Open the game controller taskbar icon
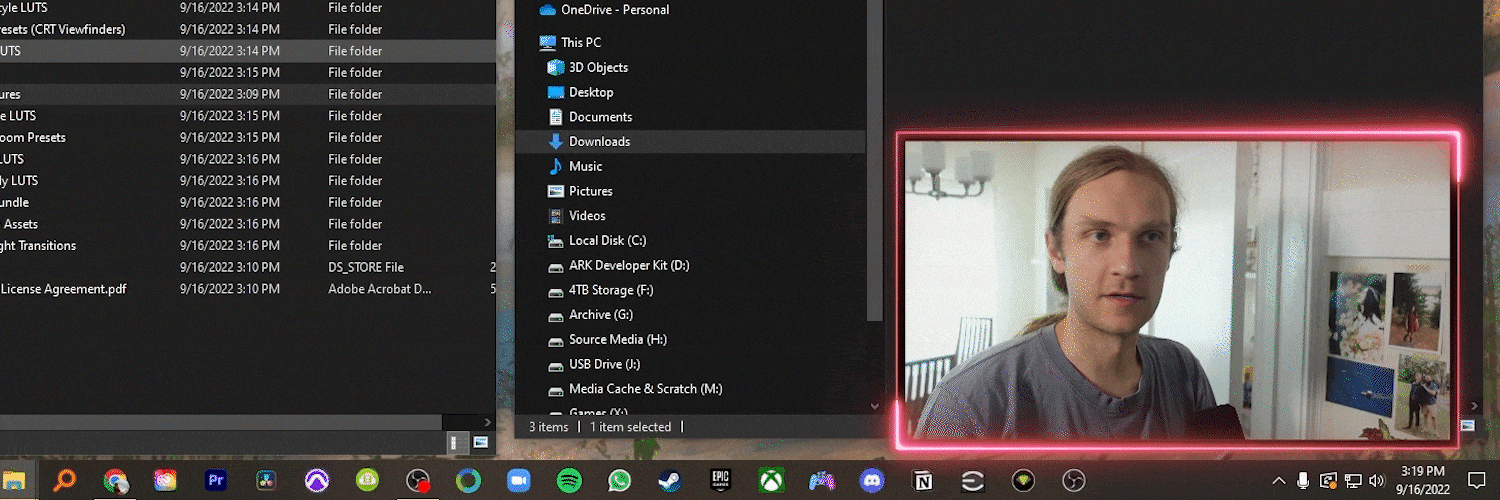 tap(821, 481)
